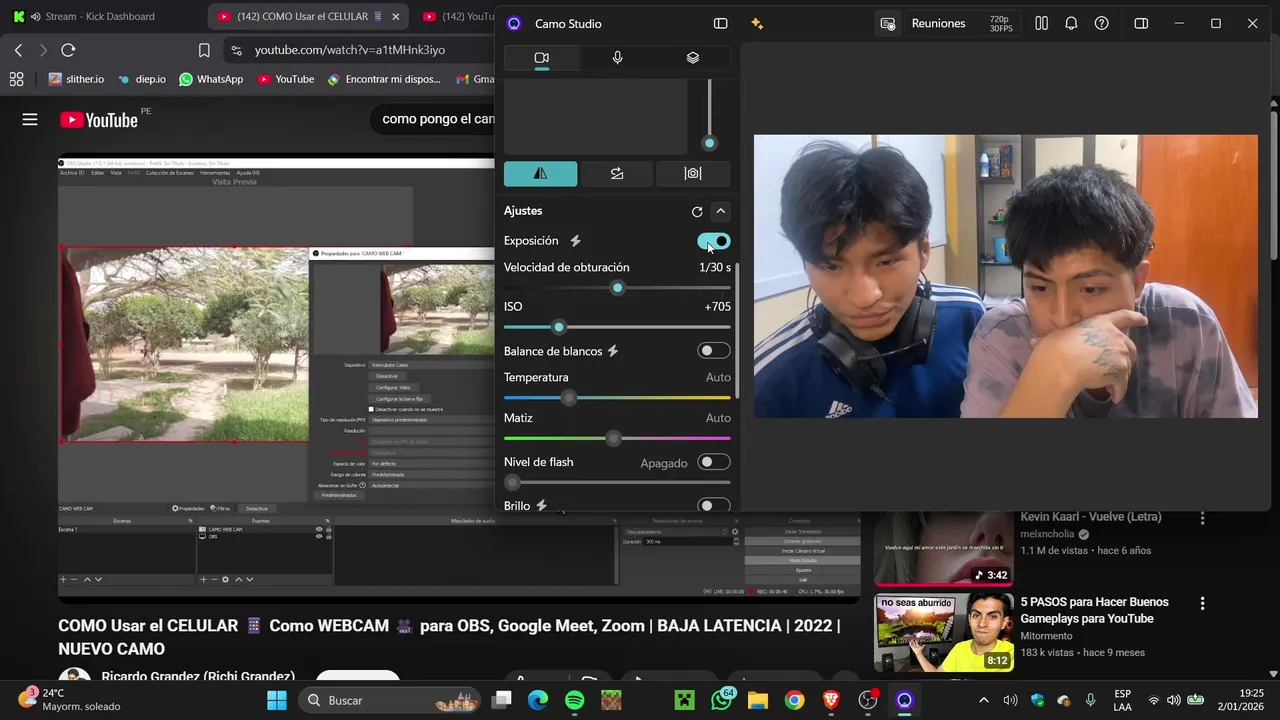The height and width of the screenshot is (720, 1280).
Task: Close the COMO Usar el CELULAR tab
Action: pyautogui.click(x=396, y=16)
